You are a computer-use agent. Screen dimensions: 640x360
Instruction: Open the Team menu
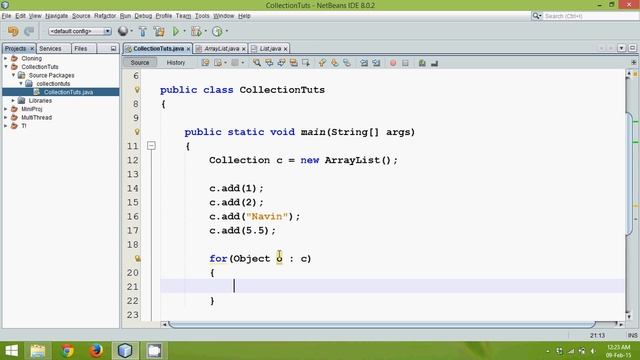click(x=183, y=16)
